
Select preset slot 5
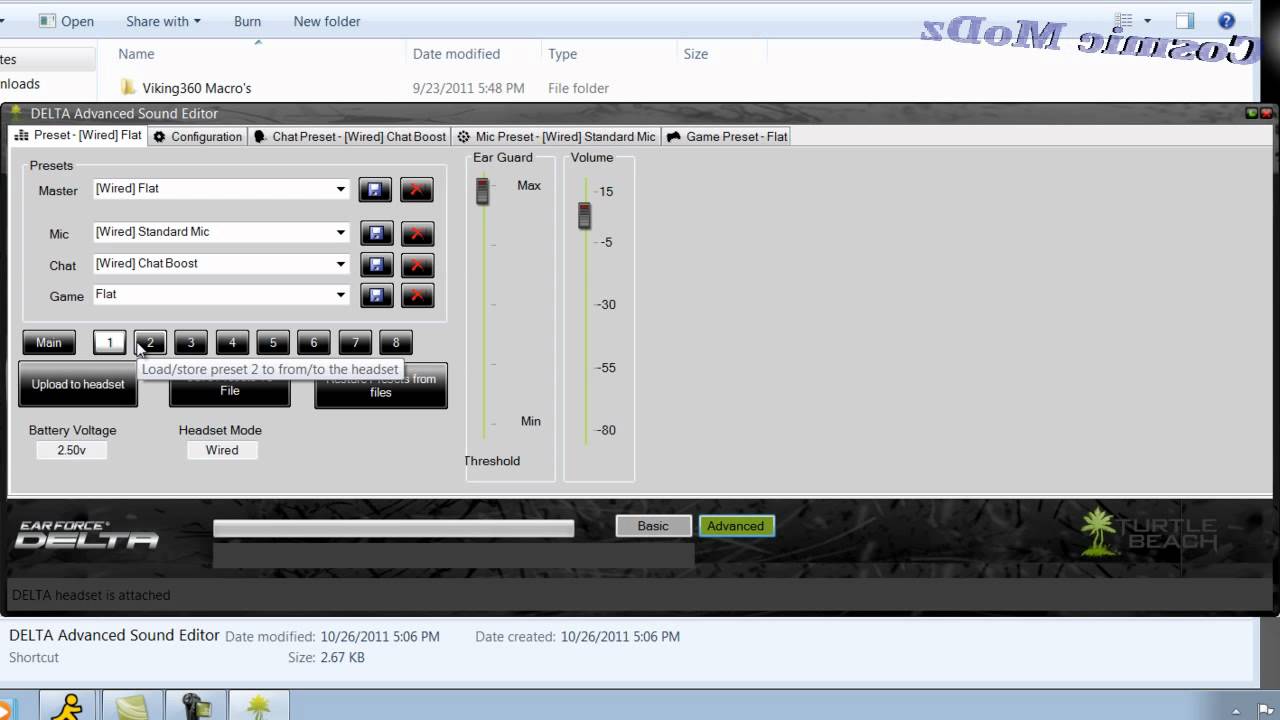tap(273, 343)
